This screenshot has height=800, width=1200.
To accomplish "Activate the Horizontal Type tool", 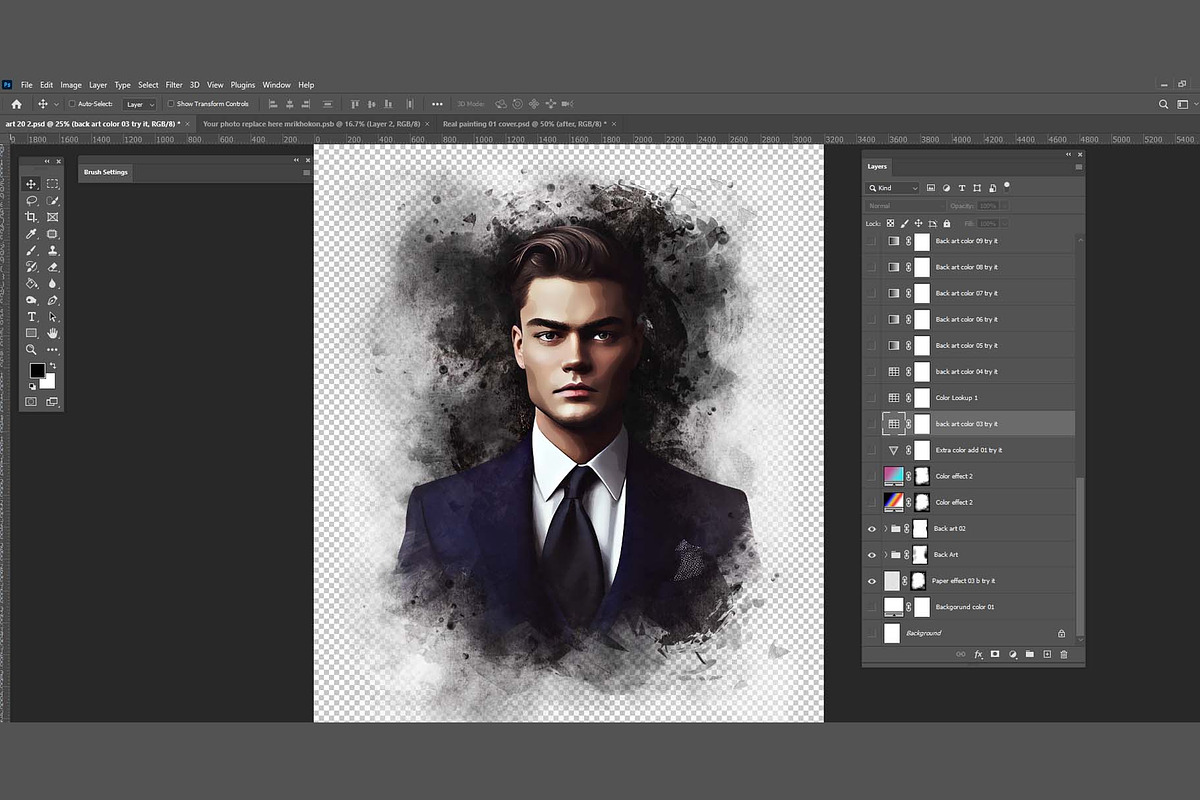I will tap(31, 316).
